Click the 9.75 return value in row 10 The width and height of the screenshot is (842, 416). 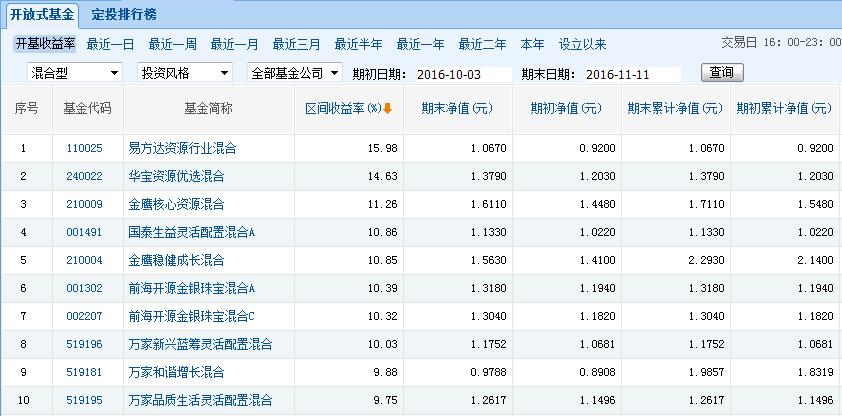click(x=387, y=400)
